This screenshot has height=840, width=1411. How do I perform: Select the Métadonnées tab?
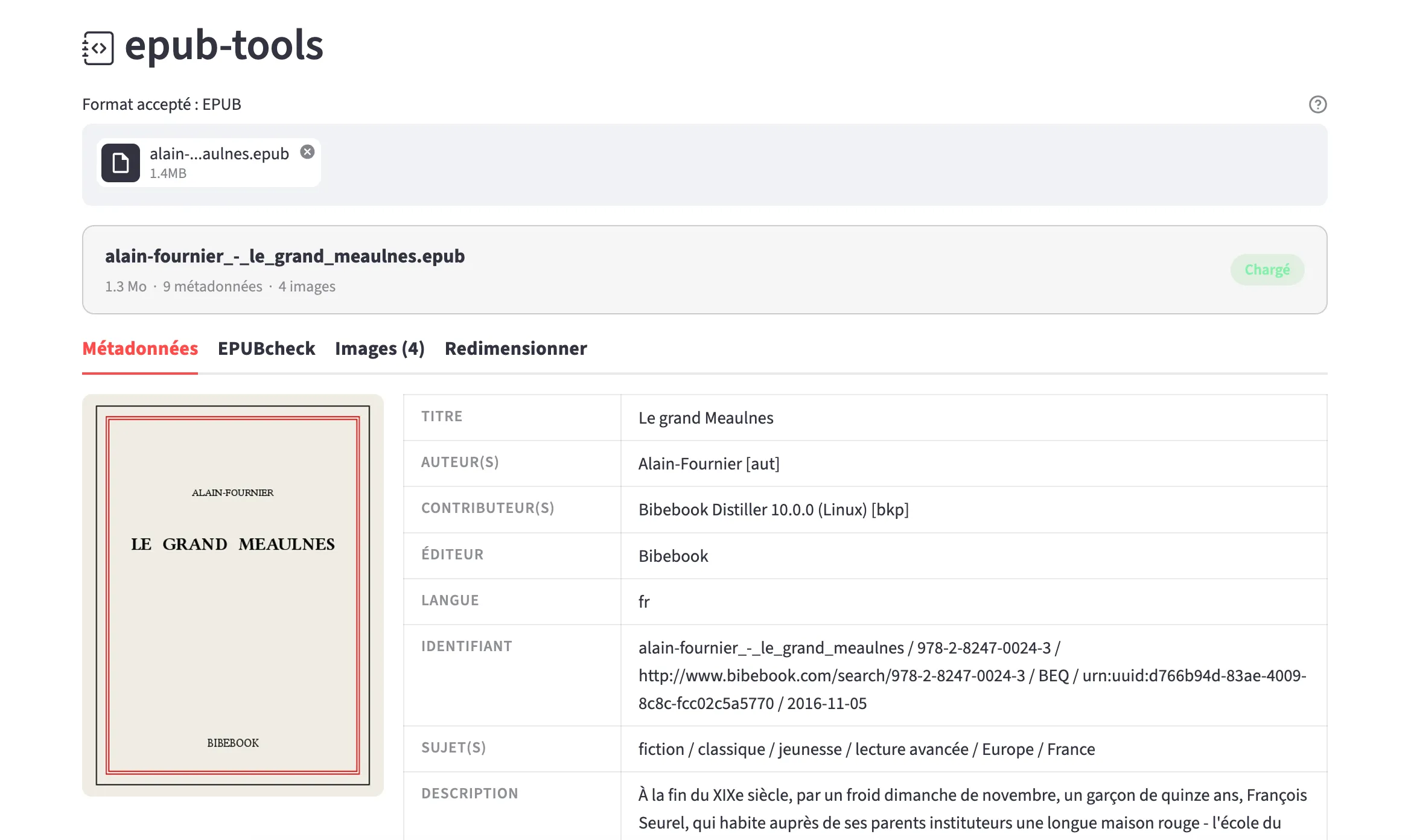click(x=140, y=348)
